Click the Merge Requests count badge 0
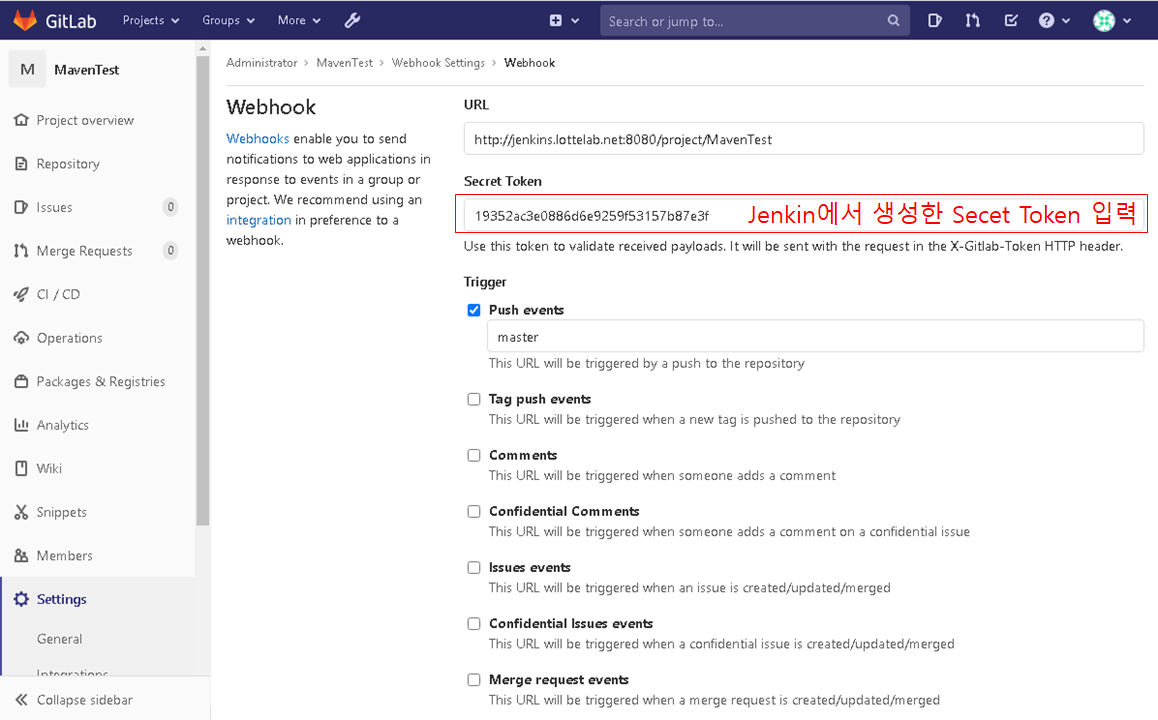 [171, 250]
